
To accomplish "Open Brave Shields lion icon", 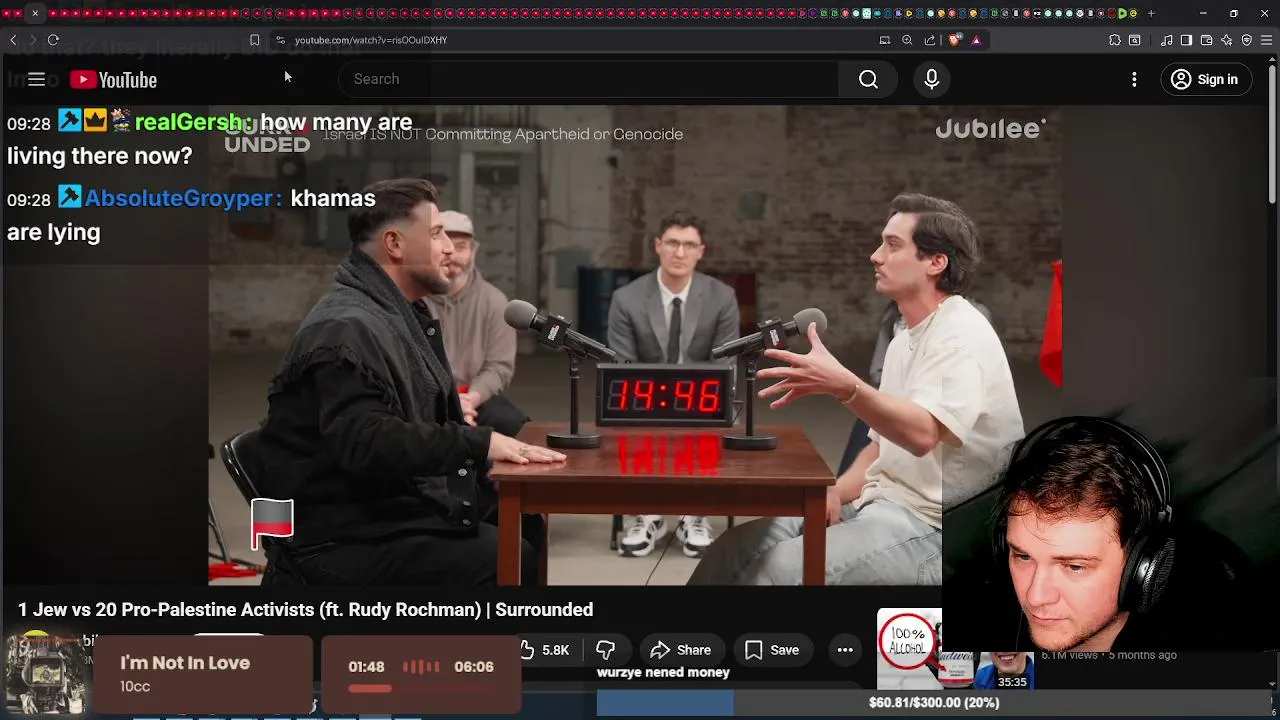I will [x=955, y=40].
